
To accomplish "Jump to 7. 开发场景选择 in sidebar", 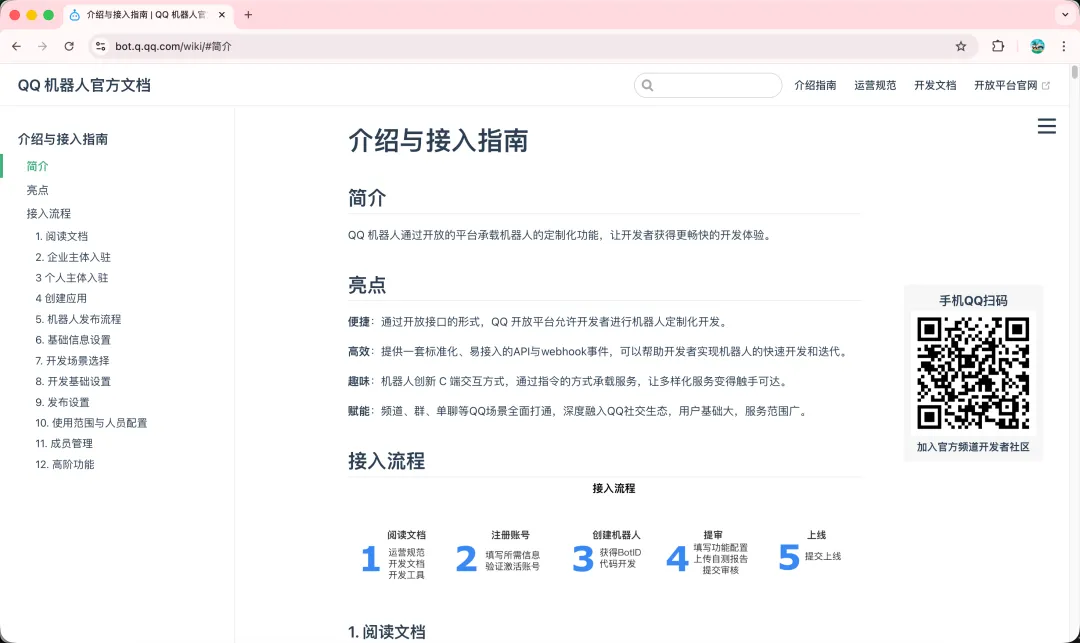I will 72,360.
